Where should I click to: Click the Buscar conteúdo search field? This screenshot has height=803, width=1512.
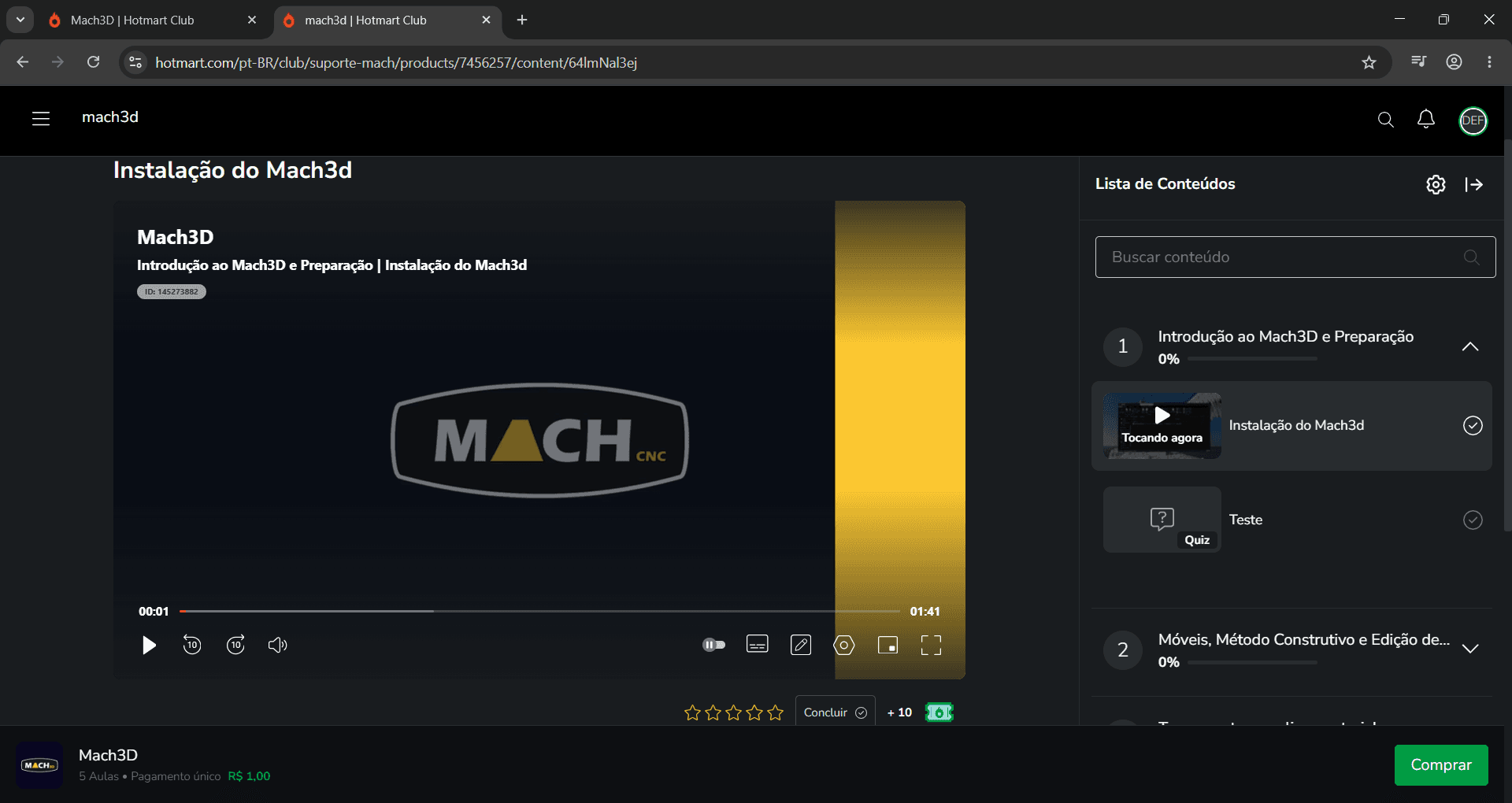pyautogui.click(x=1295, y=257)
